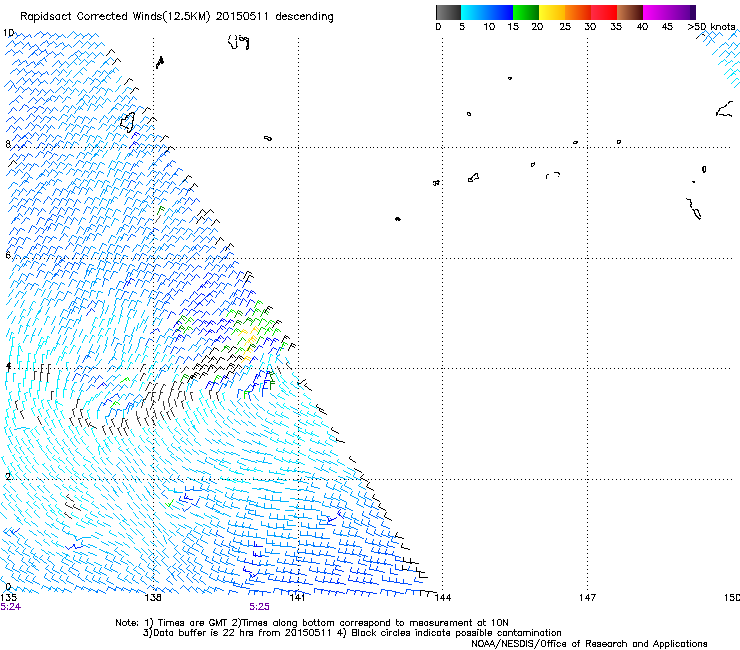
Task: Click the latitude label '8'
Action: point(8,144)
